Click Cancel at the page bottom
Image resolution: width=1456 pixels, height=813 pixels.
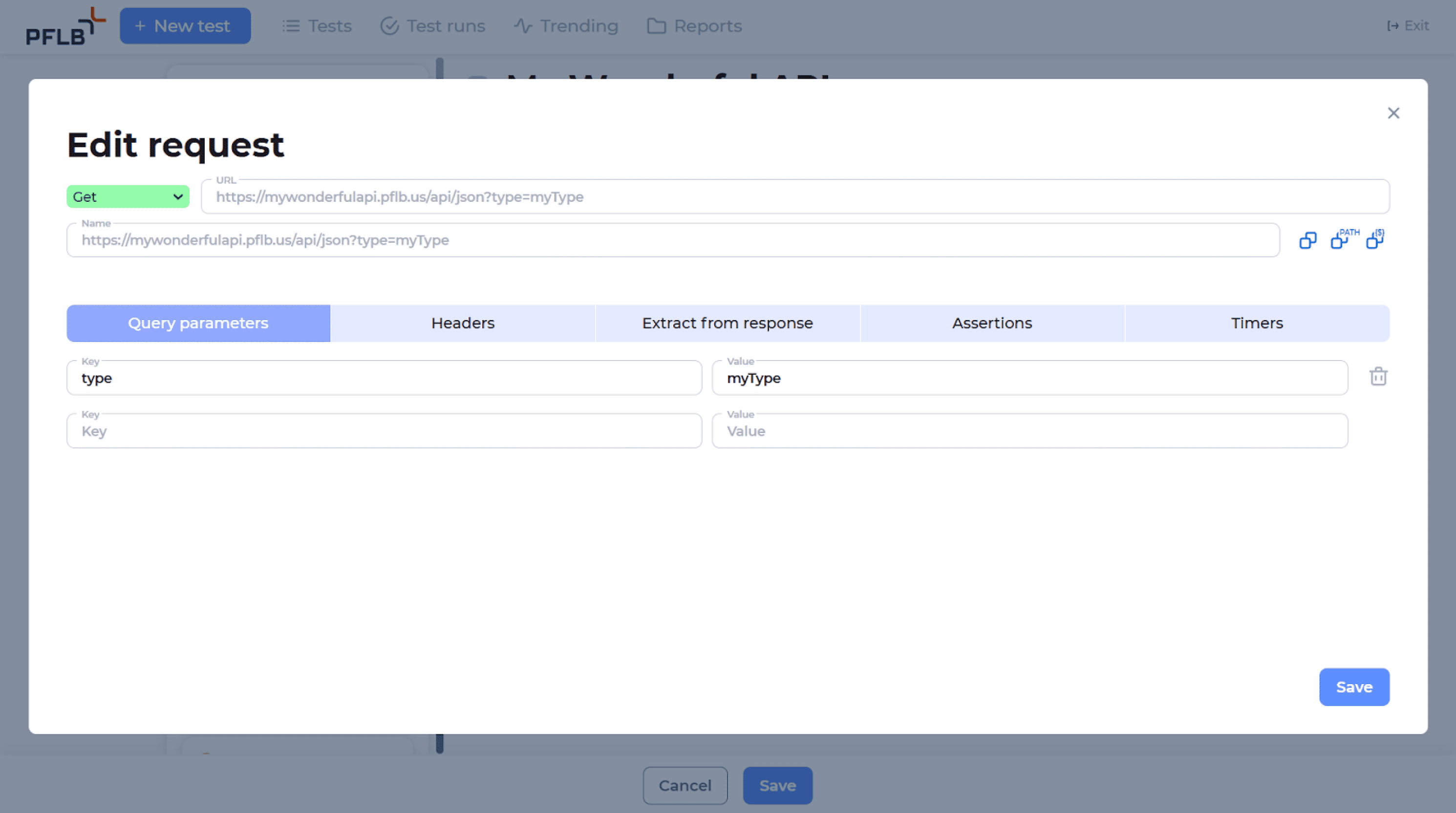point(685,785)
